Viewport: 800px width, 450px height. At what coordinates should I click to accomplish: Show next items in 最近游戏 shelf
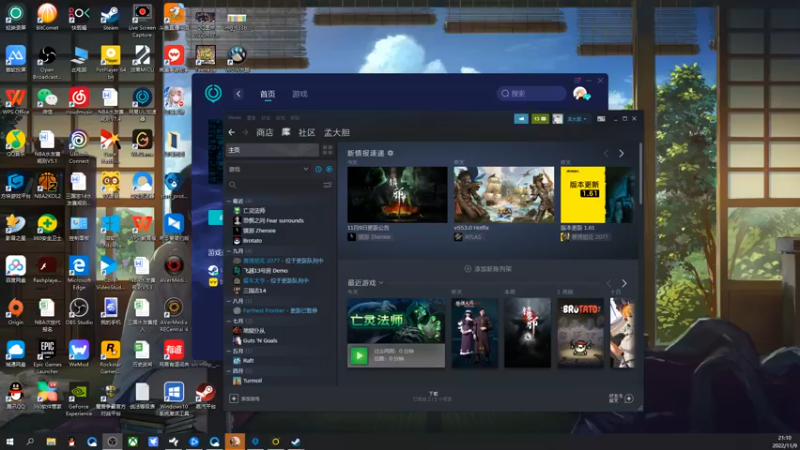tap(624, 283)
